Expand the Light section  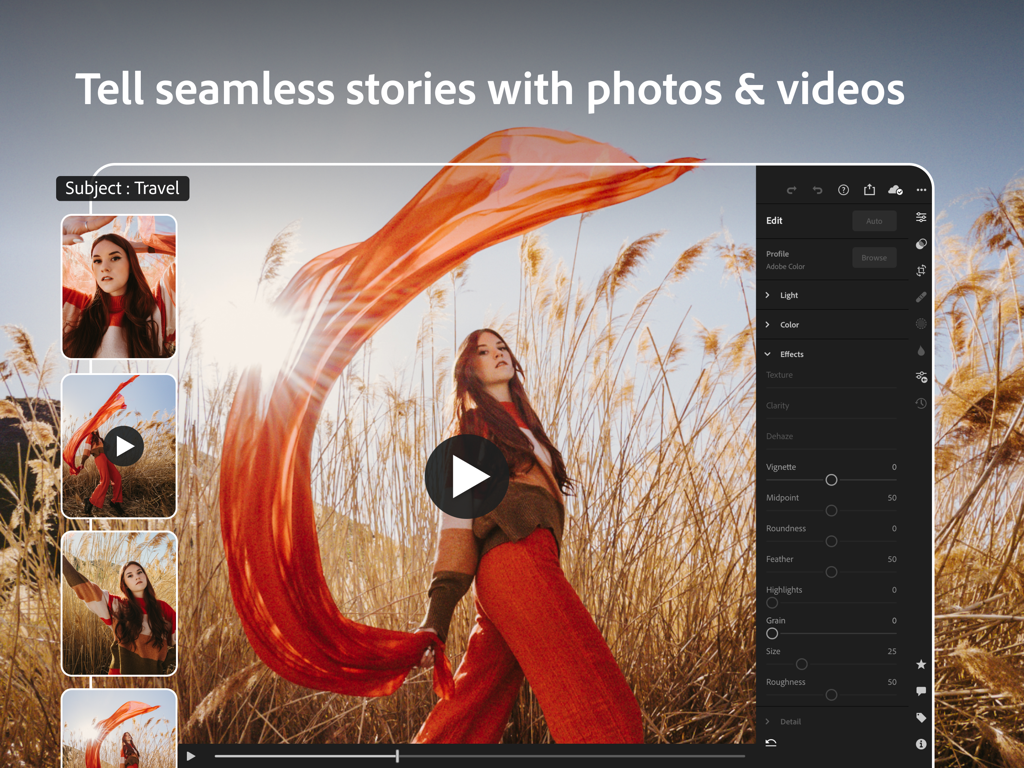pos(790,295)
